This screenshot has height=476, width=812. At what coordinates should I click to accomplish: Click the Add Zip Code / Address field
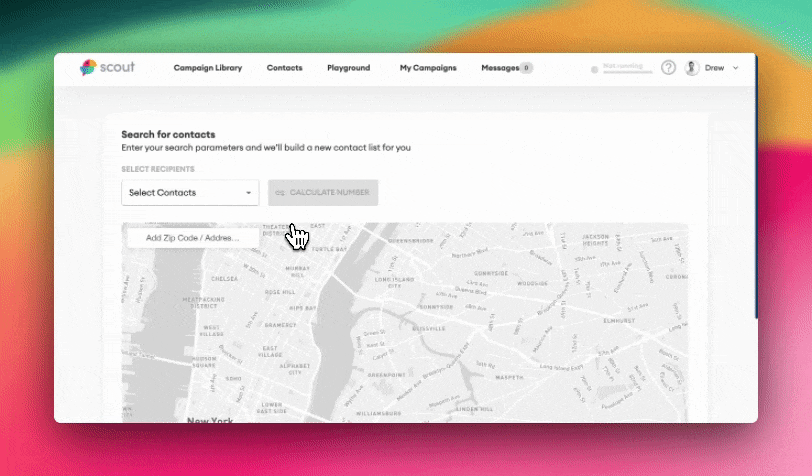tap(193, 238)
